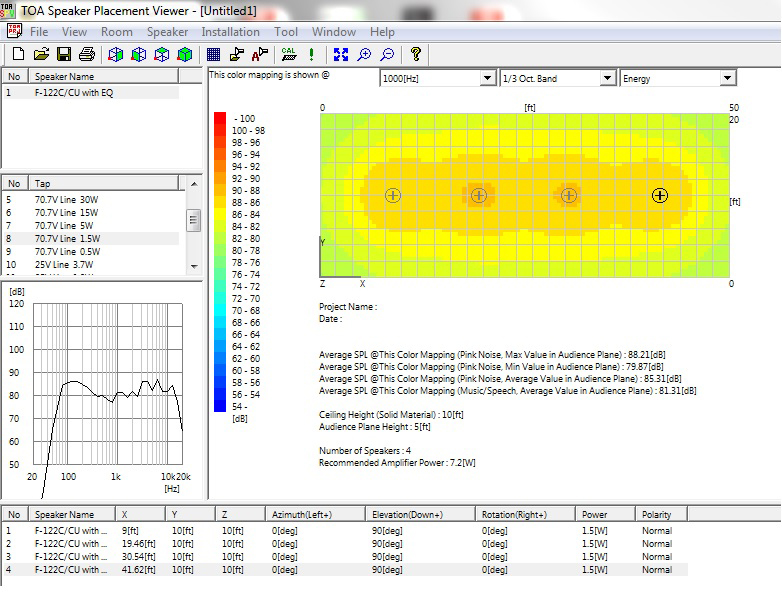Viewport: 782px width, 592px height.
Task: Select the second speaker marker on map
Action: coord(479,196)
